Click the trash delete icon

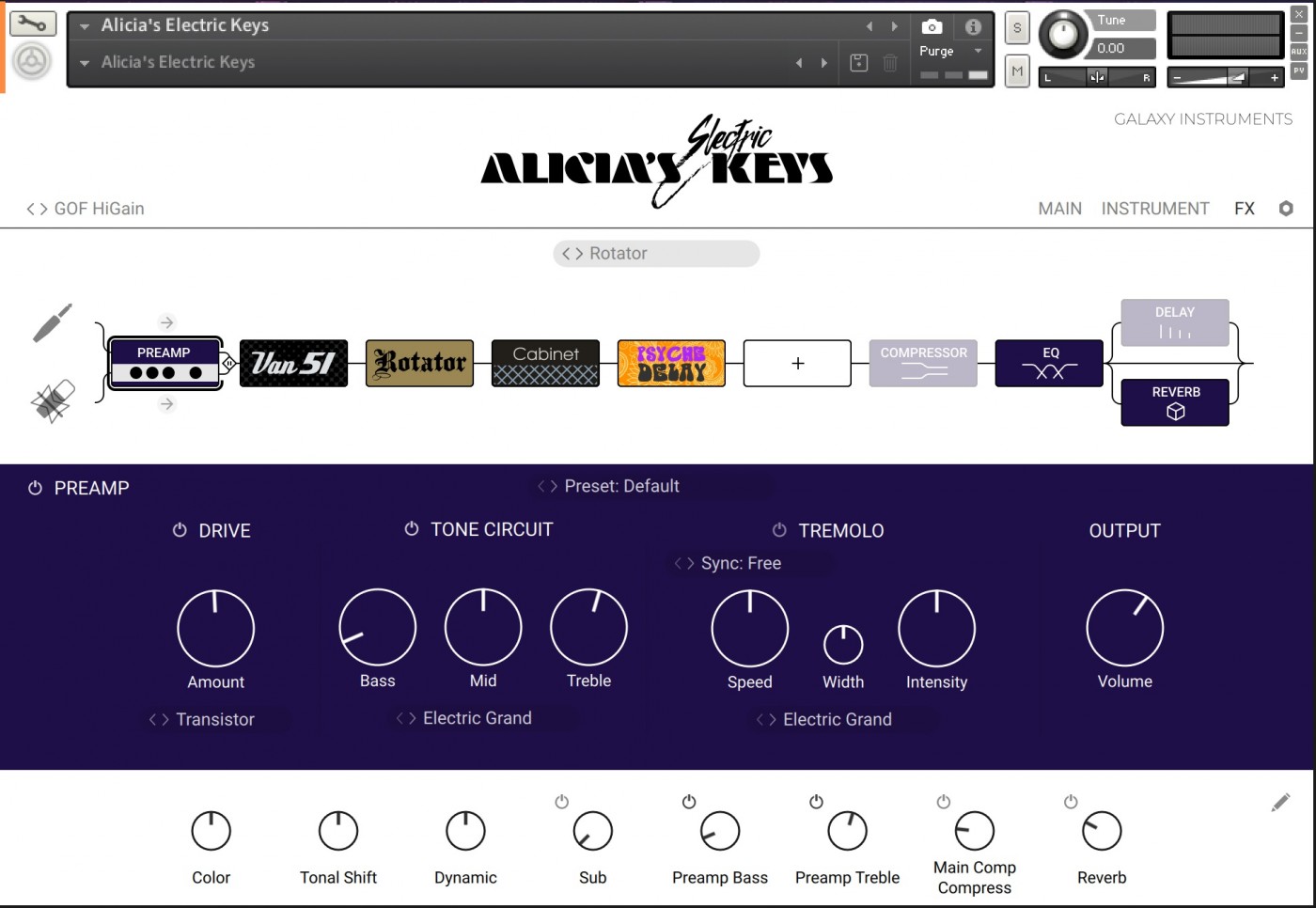click(x=889, y=63)
